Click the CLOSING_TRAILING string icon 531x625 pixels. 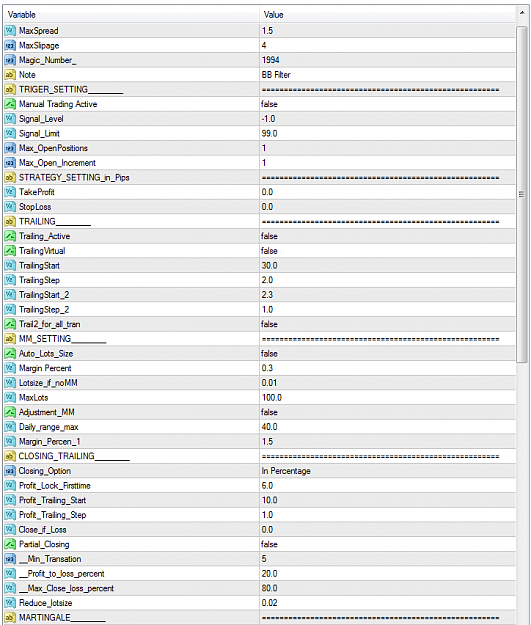click(10, 456)
